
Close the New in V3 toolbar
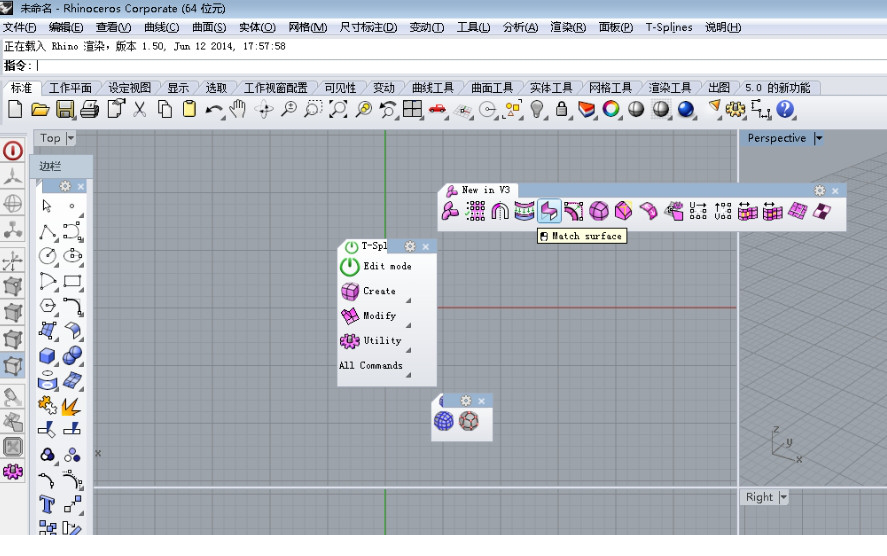coord(835,191)
